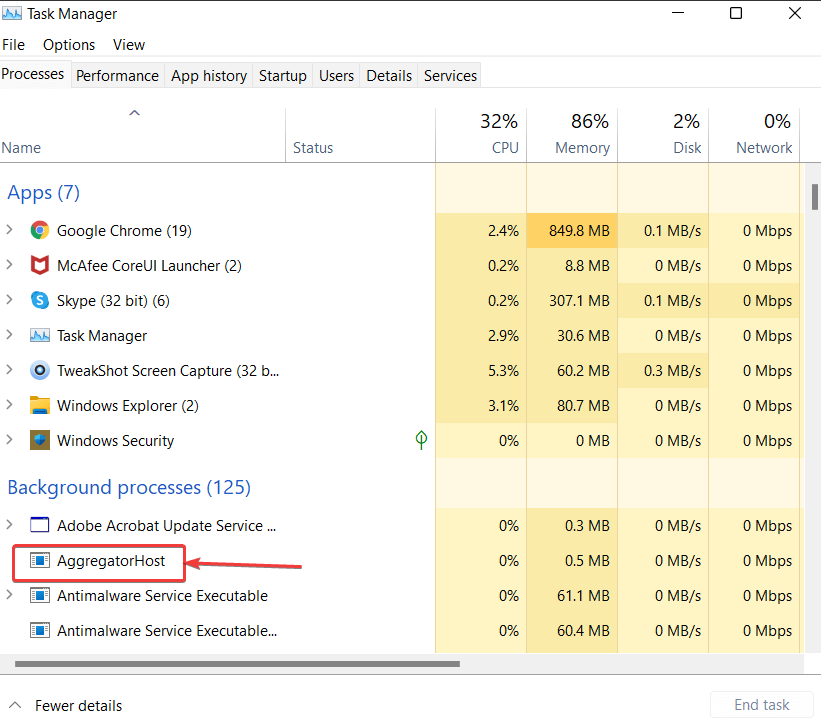Click the McAfee CoreUI Launcher shield icon
The image size is (821, 723).
tap(40, 265)
